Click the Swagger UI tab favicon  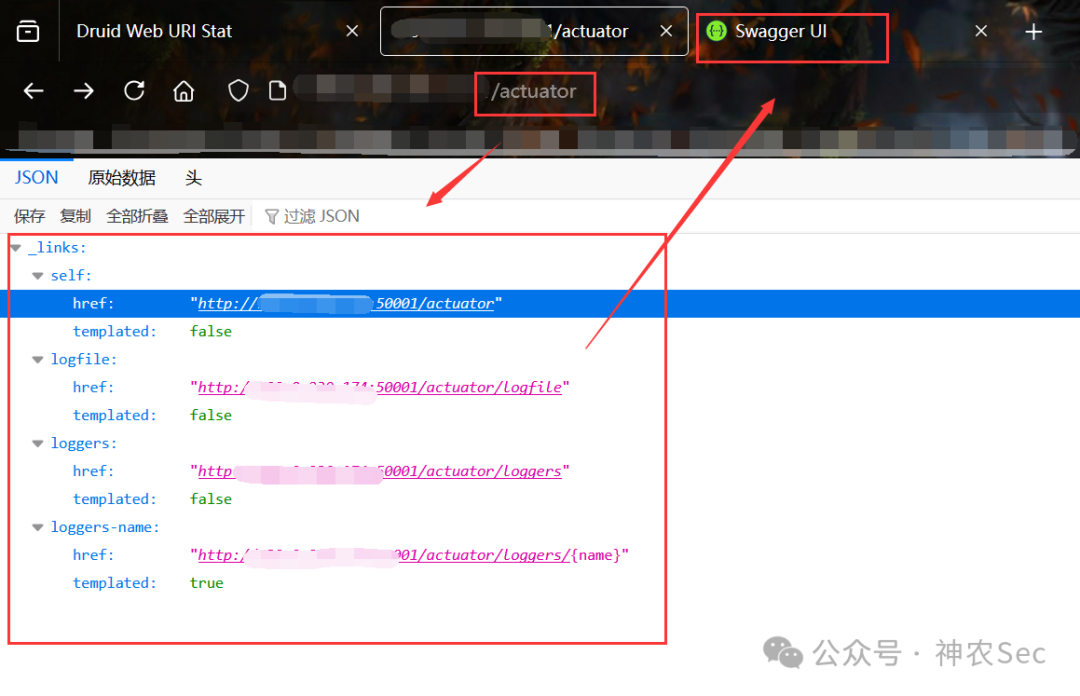(x=716, y=31)
